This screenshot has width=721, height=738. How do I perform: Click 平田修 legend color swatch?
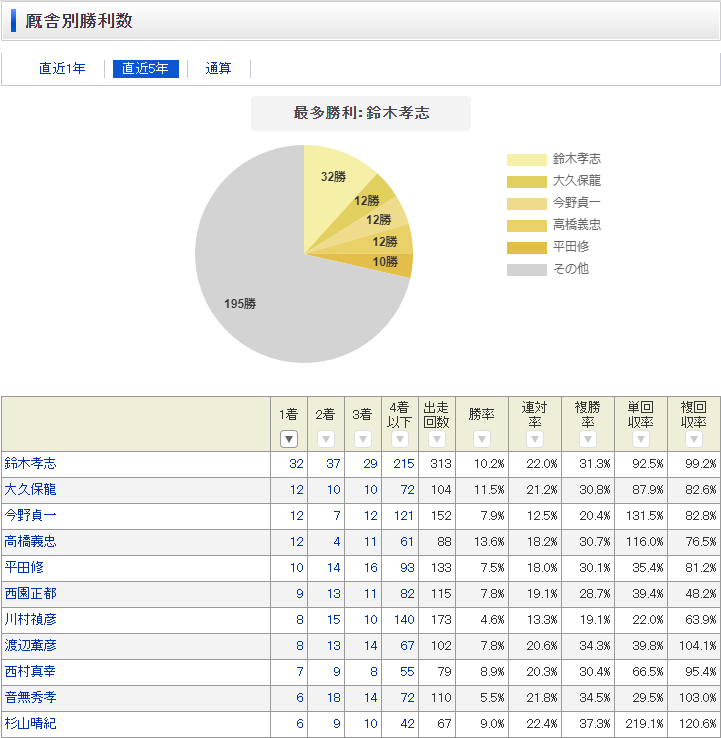[526, 248]
